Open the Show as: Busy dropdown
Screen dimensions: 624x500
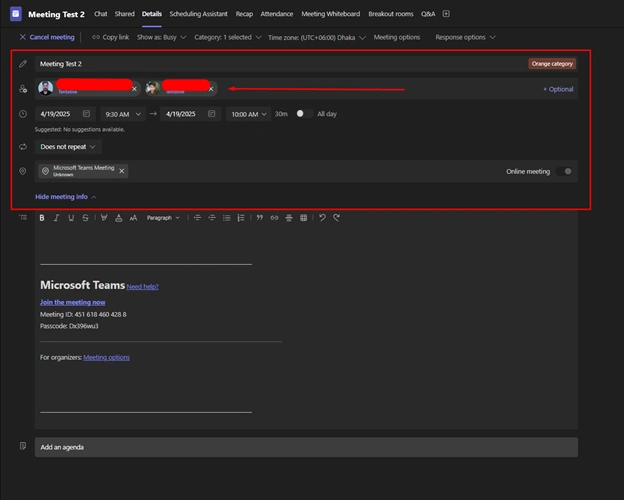[161, 37]
